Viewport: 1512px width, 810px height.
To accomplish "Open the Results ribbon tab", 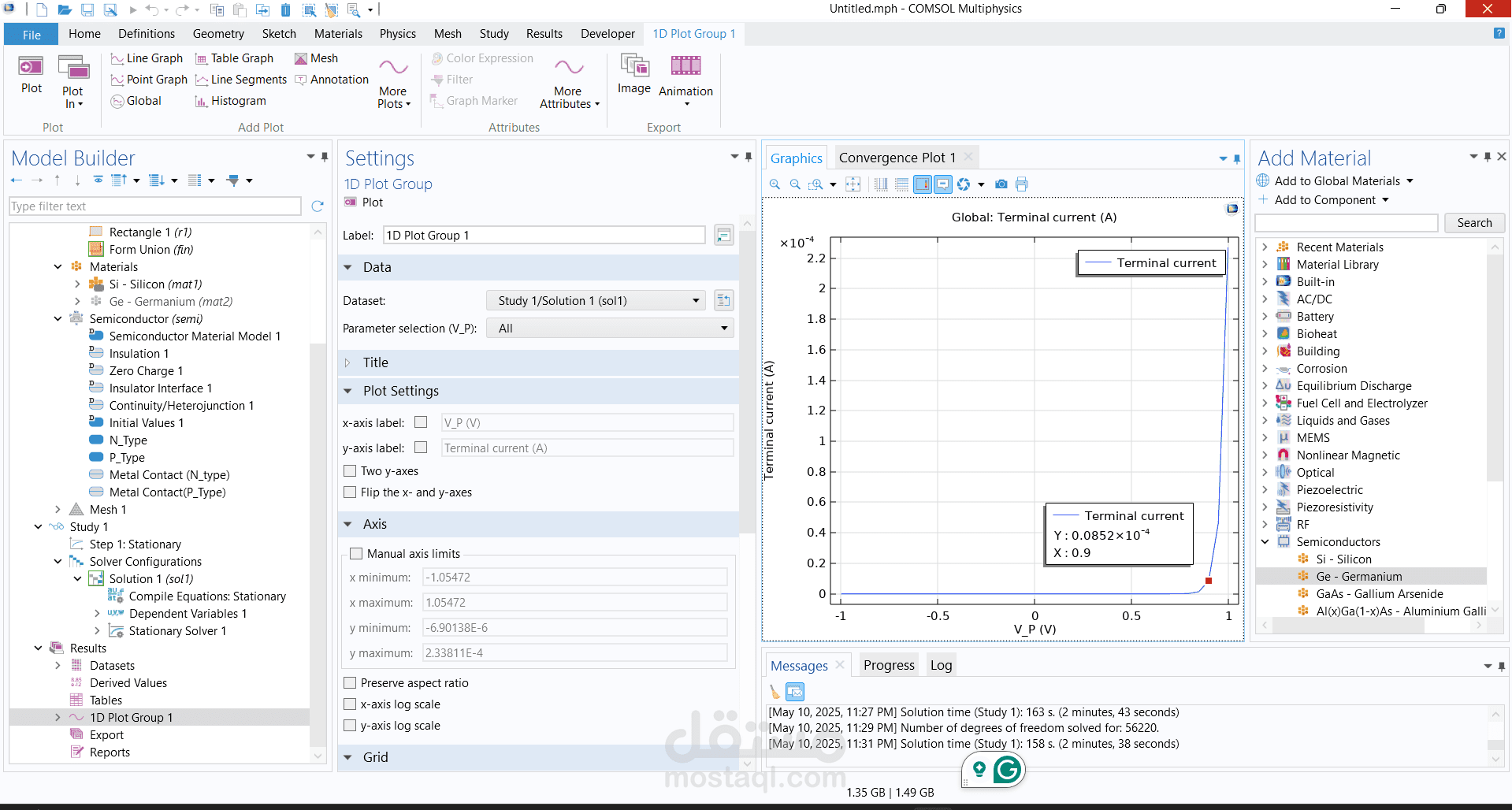I will 544,34.
